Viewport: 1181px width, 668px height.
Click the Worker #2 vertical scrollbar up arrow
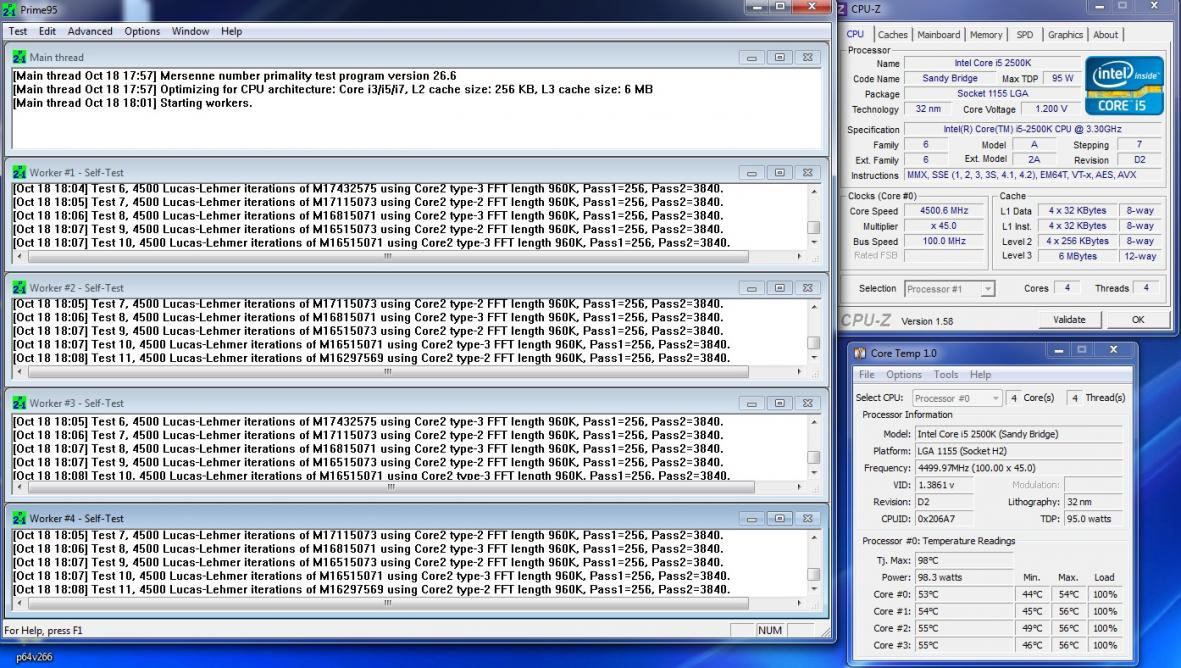click(813, 307)
